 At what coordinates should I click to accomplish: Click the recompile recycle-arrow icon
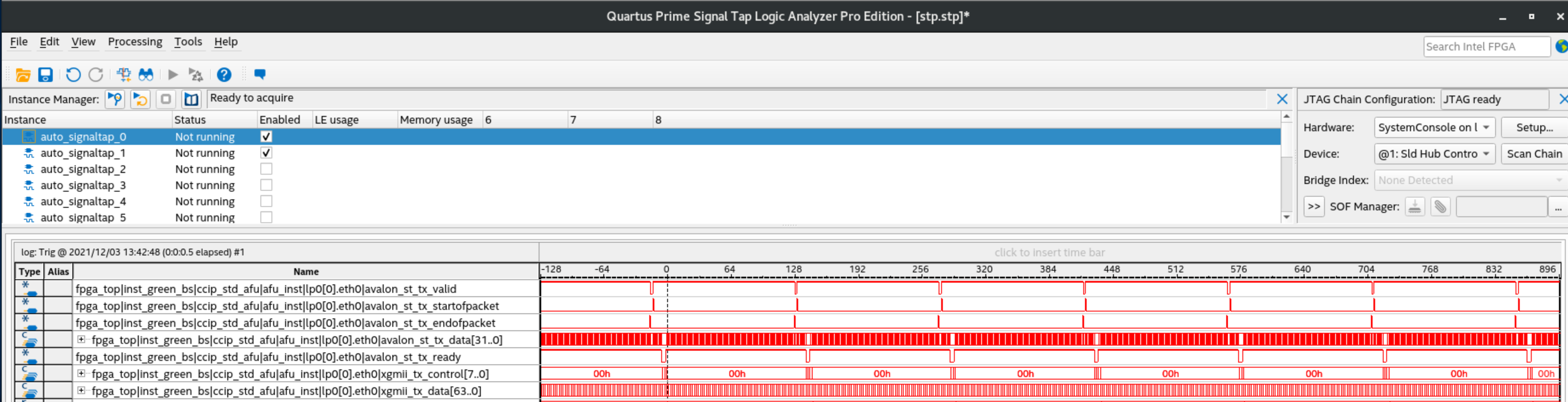195,75
